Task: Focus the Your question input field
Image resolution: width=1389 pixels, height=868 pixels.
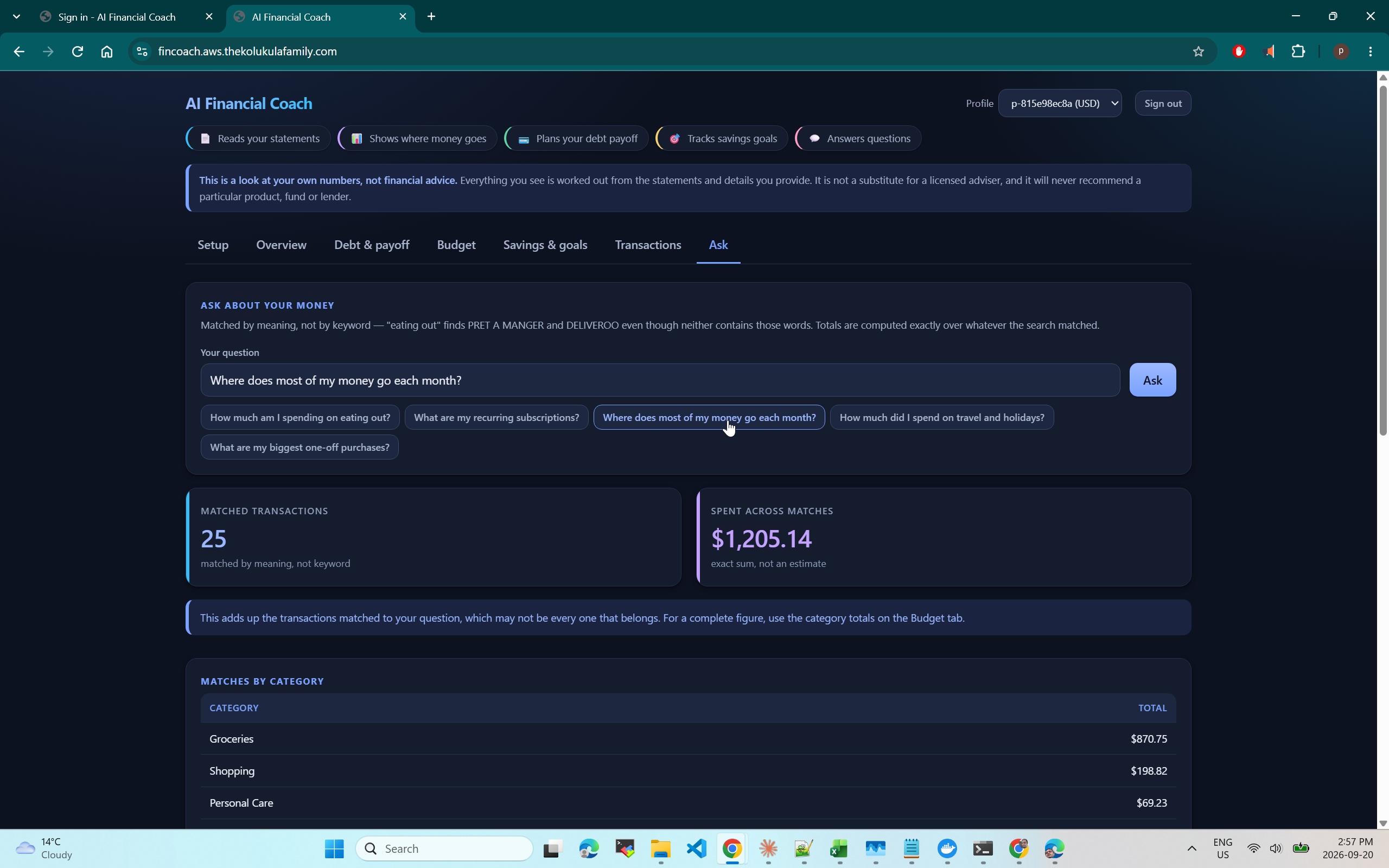Action: tap(660, 380)
